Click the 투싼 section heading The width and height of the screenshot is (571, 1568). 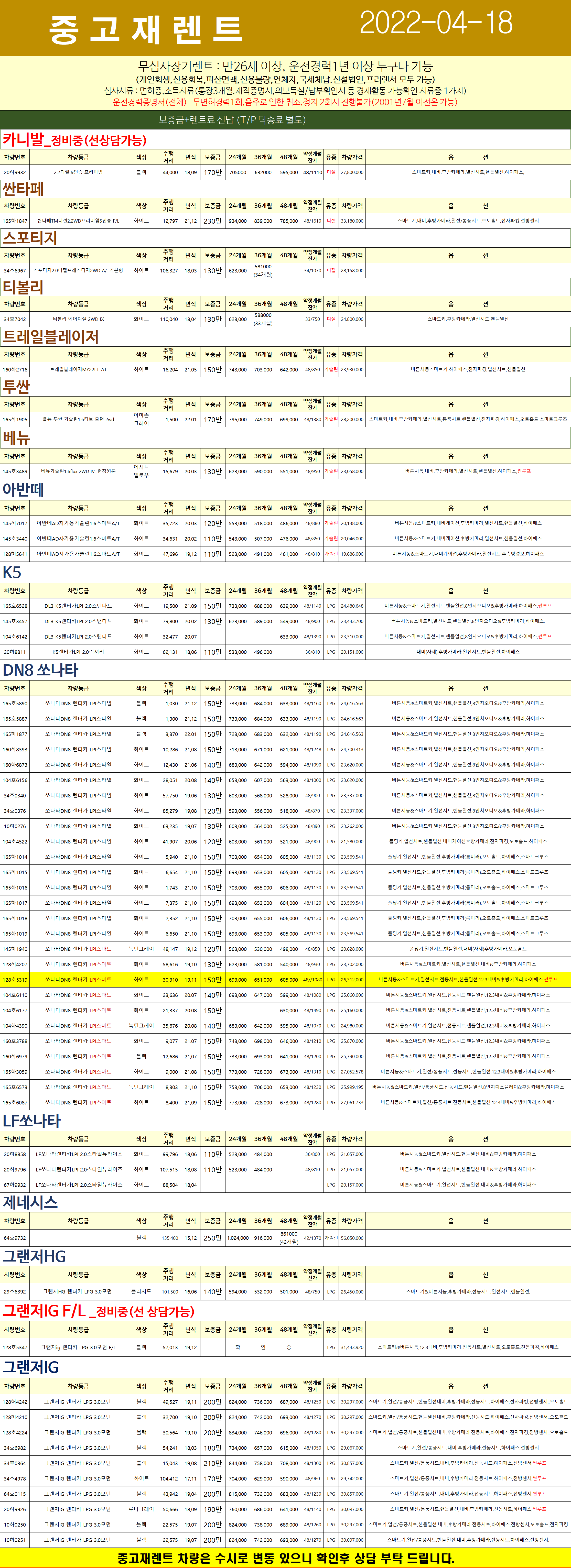coord(16,387)
